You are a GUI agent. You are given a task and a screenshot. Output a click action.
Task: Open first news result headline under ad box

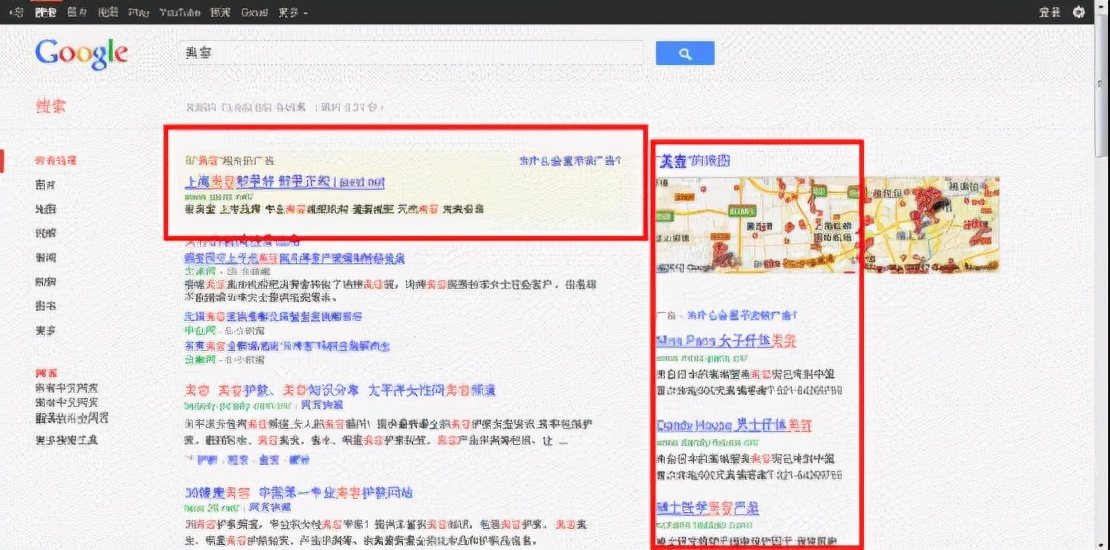pyautogui.click(x=294, y=258)
